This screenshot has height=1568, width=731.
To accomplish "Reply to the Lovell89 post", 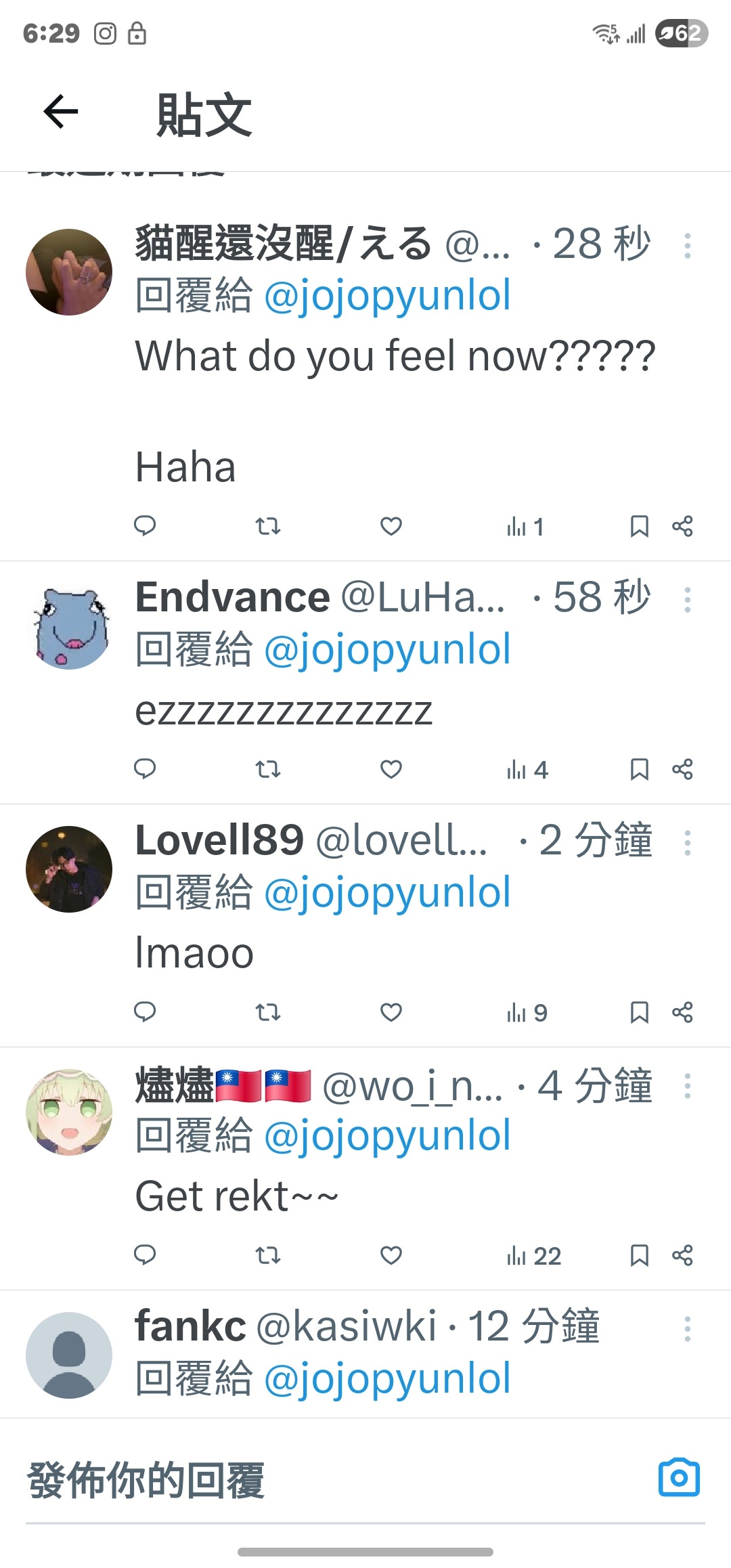I will [x=145, y=1012].
